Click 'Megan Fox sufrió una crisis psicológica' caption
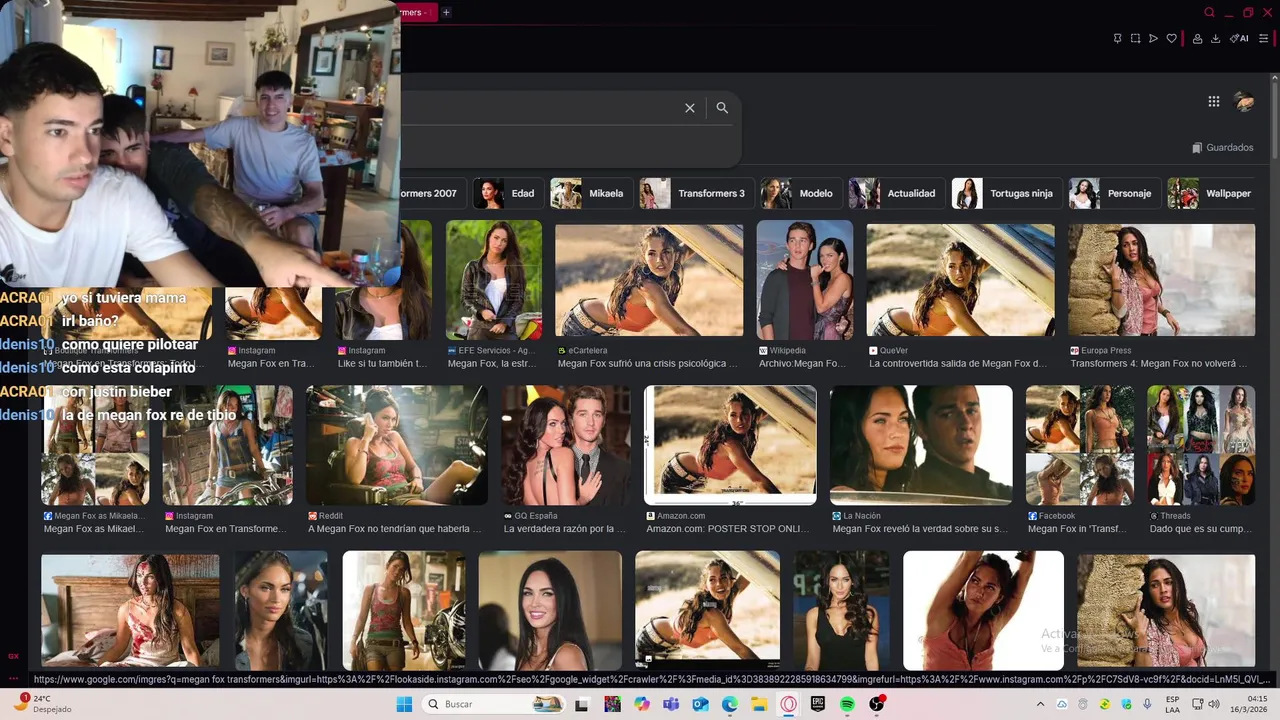 pos(647,364)
